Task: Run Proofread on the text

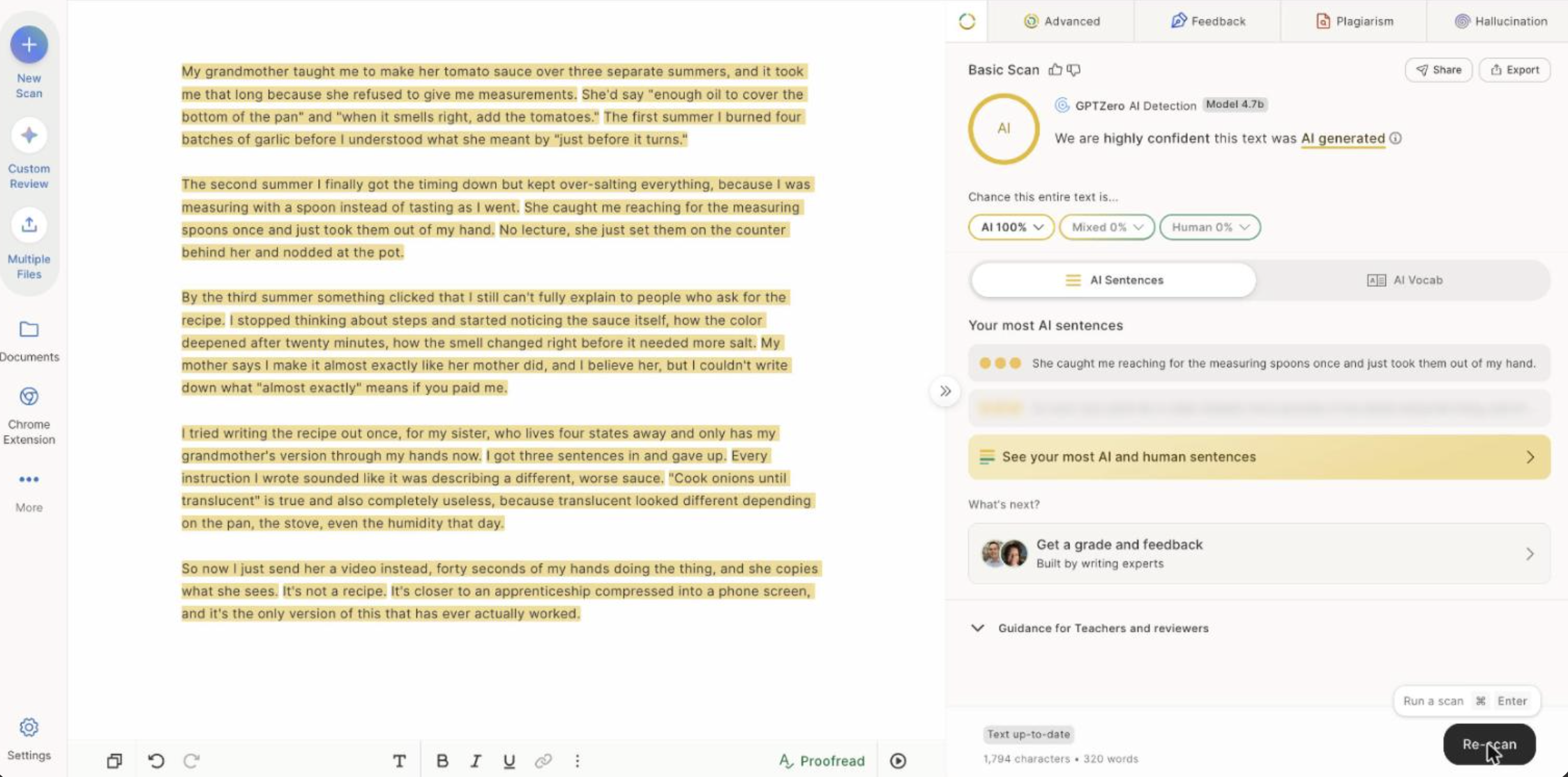Action: (822, 761)
